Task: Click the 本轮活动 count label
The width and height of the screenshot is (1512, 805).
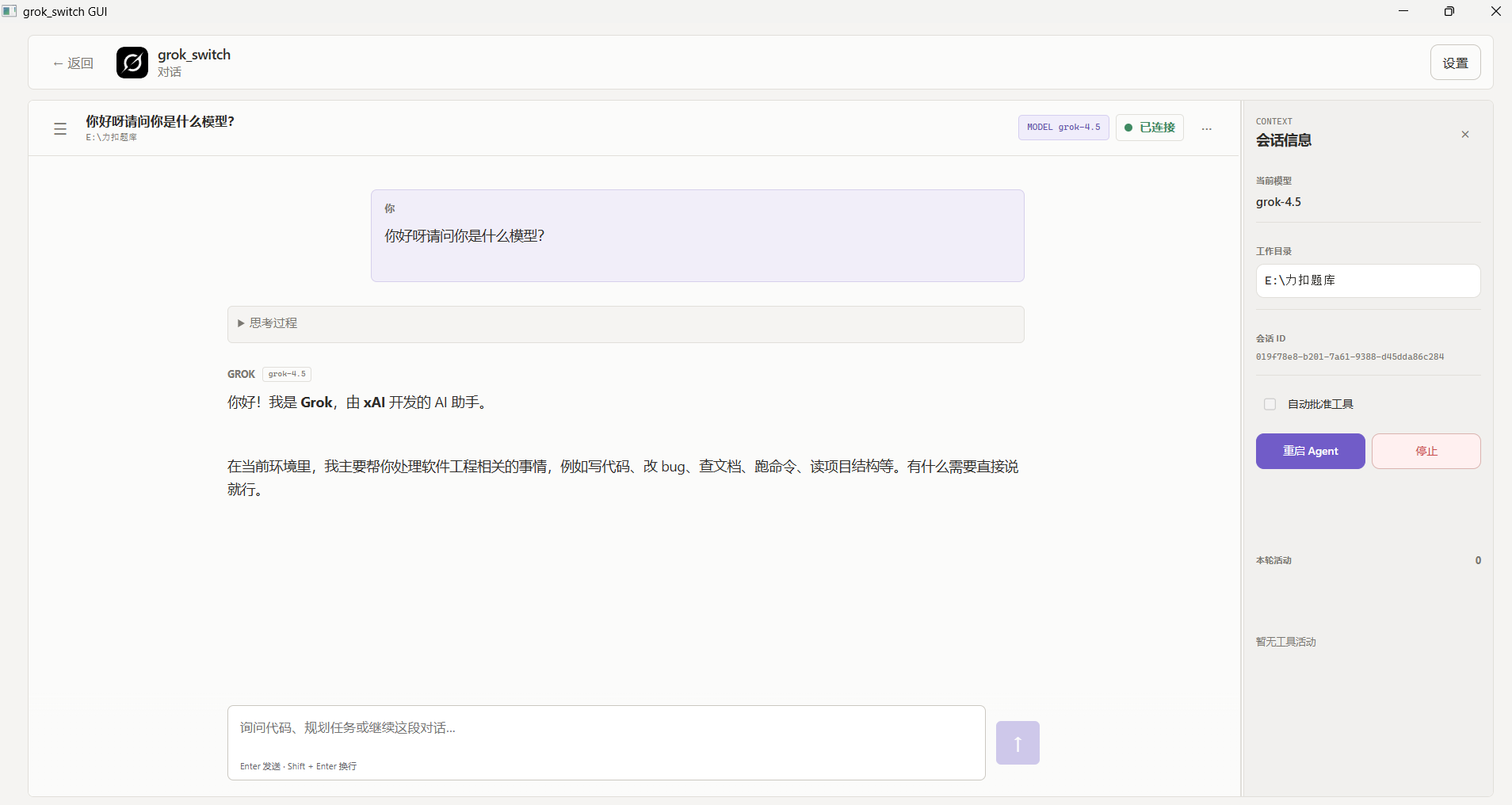Action: (1273, 560)
